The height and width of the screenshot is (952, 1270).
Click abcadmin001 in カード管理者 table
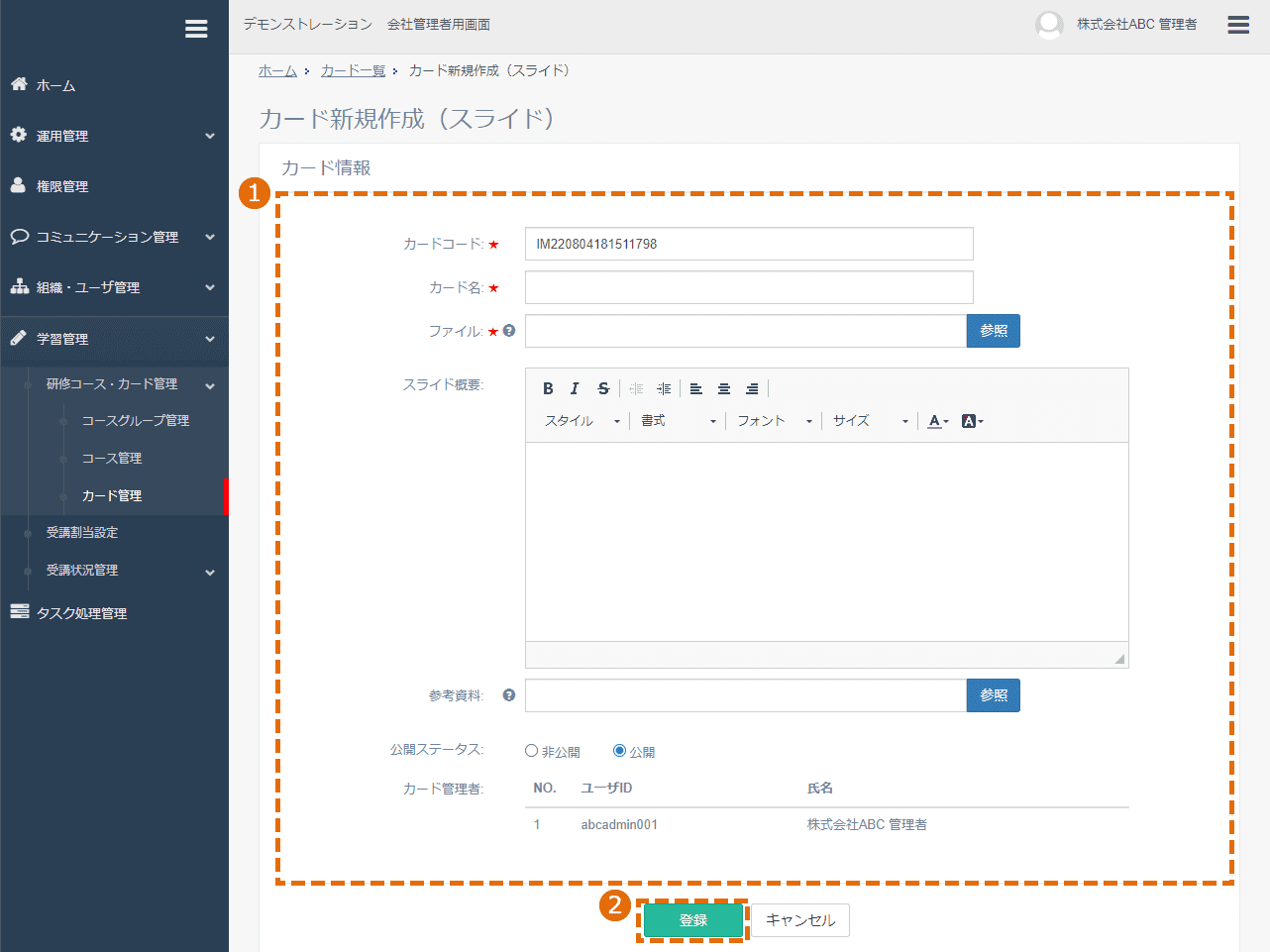pos(619,824)
